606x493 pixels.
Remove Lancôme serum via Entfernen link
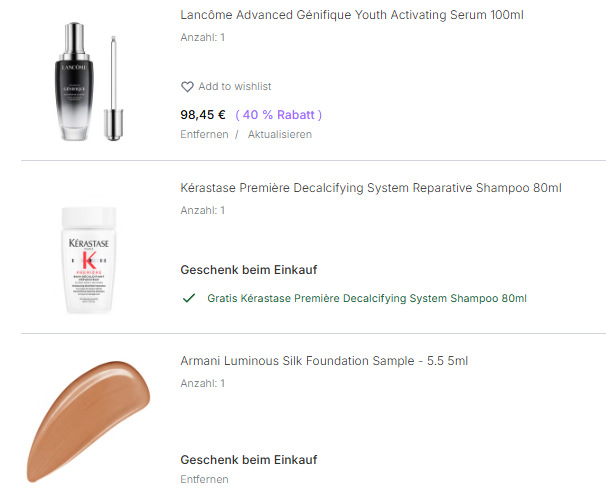tap(204, 134)
